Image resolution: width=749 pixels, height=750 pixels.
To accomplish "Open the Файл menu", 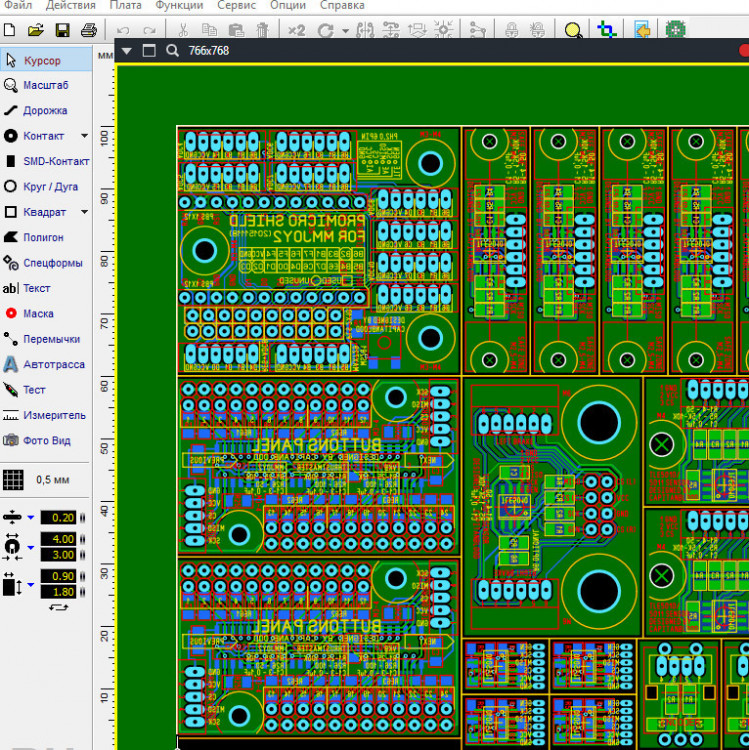I will coord(18,6).
